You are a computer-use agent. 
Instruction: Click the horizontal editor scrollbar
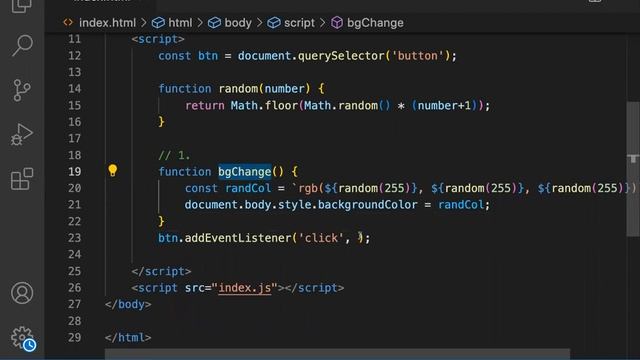pos(337,354)
